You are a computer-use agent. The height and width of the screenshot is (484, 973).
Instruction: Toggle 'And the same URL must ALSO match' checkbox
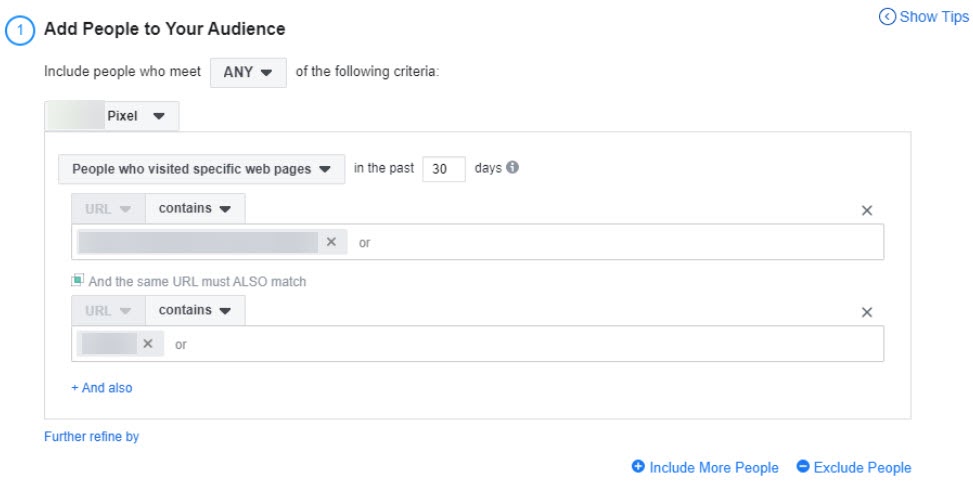point(78,282)
